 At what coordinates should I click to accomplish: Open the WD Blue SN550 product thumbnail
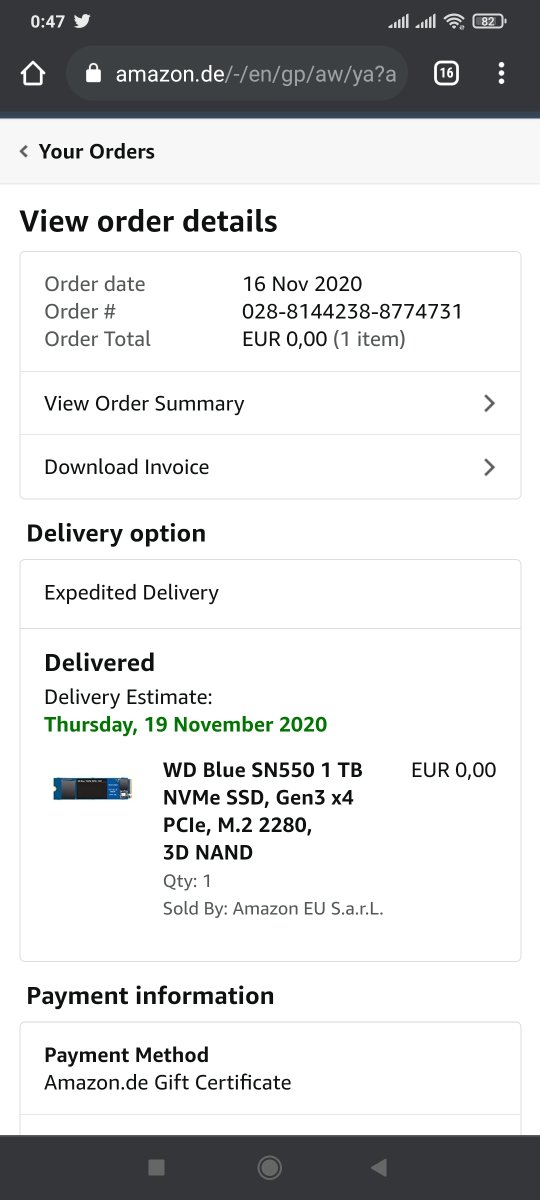[93, 788]
